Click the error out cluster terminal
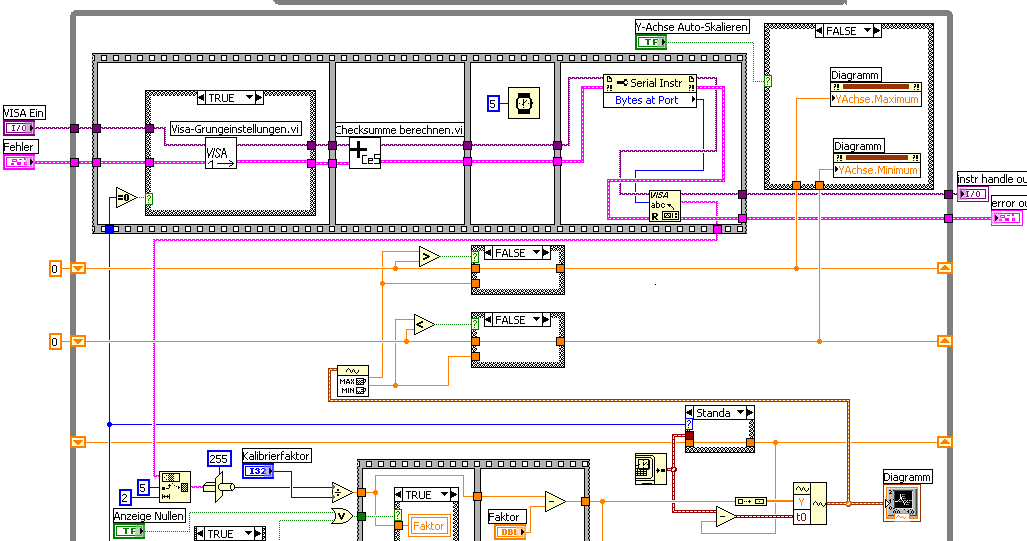1027x541 pixels. pos(1006,218)
